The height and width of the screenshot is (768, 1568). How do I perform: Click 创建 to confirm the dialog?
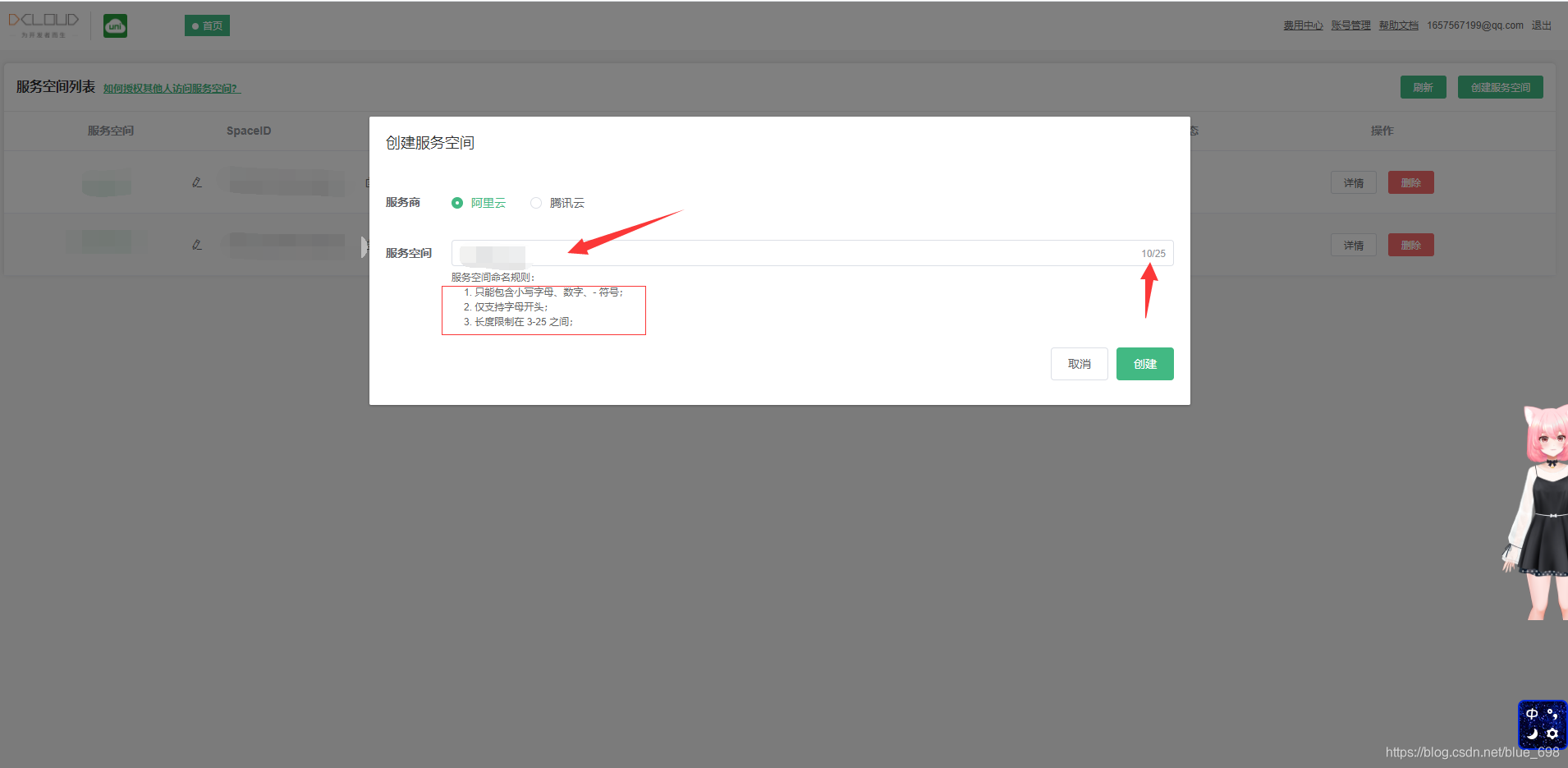(1145, 364)
